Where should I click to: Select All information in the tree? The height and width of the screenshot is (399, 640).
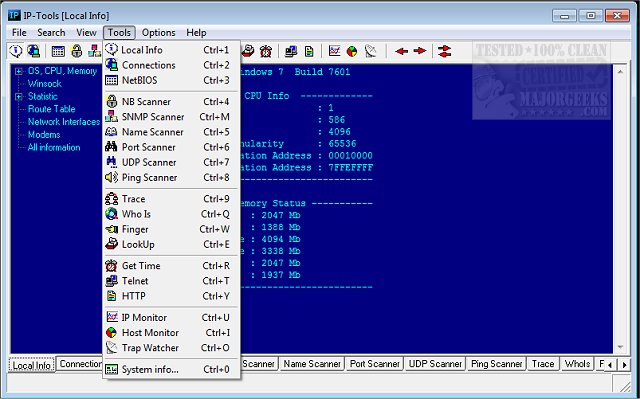pyautogui.click(x=54, y=147)
